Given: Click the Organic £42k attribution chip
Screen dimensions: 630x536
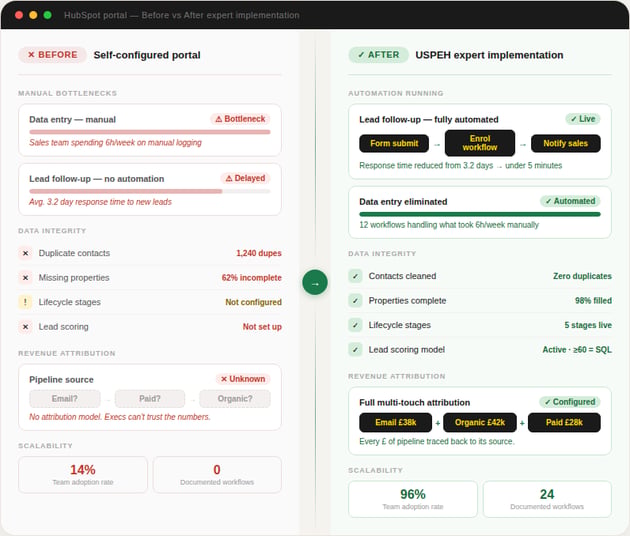Looking at the screenshot, I should click(480, 423).
